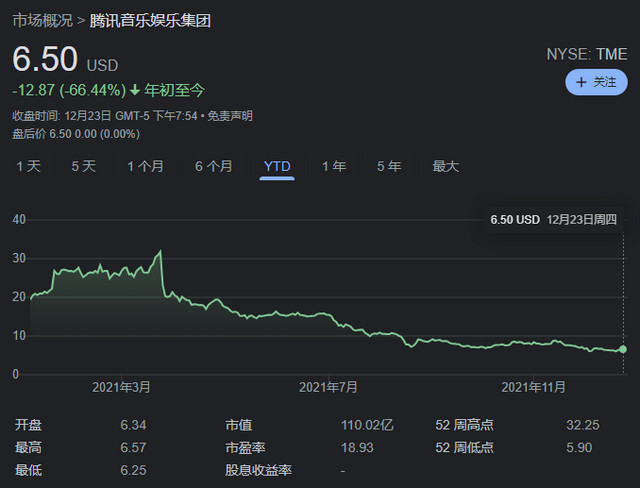Click the 52 周高点 value 32.25
Viewport: 640px width, 488px height.
click(x=581, y=425)
